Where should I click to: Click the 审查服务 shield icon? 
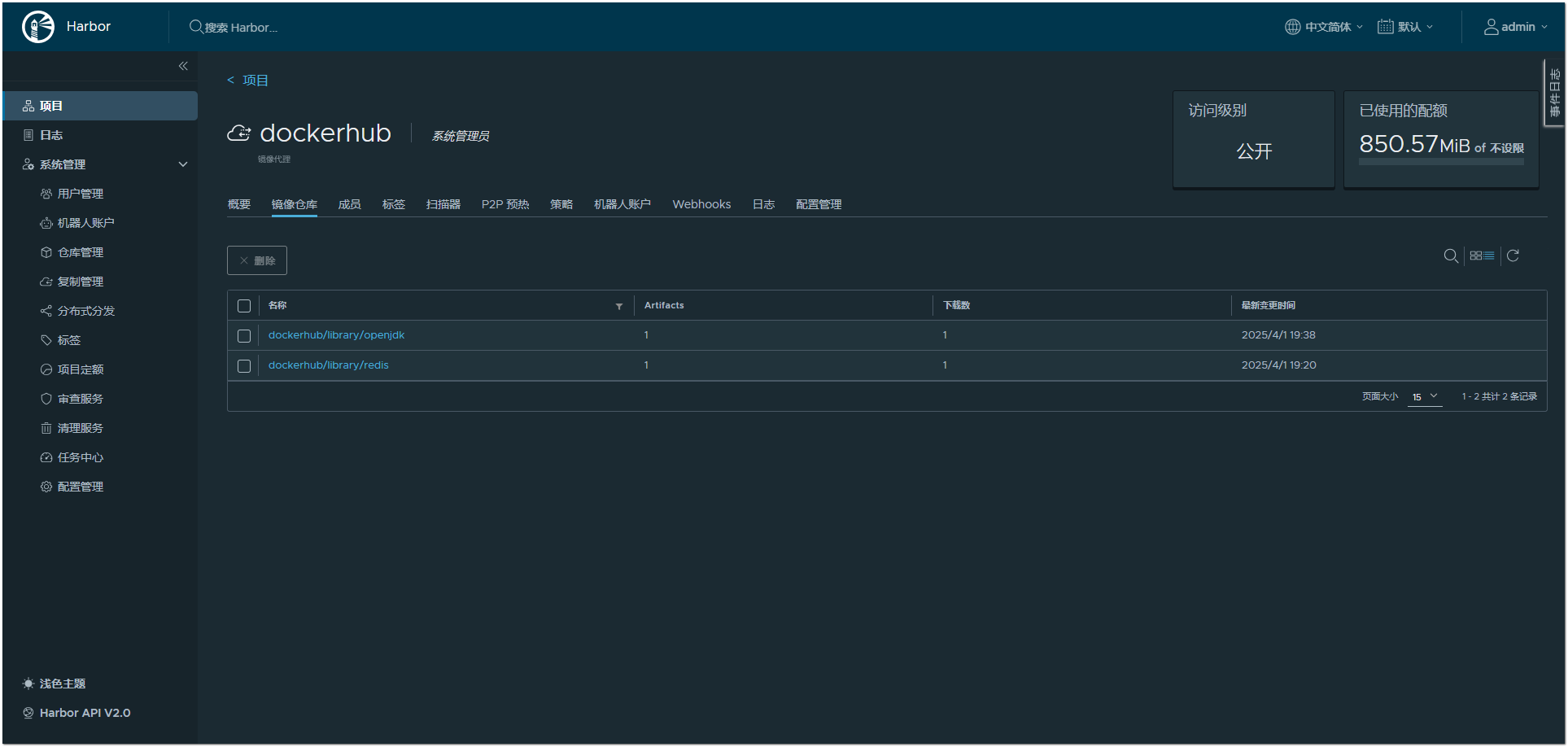coord(46,399)
